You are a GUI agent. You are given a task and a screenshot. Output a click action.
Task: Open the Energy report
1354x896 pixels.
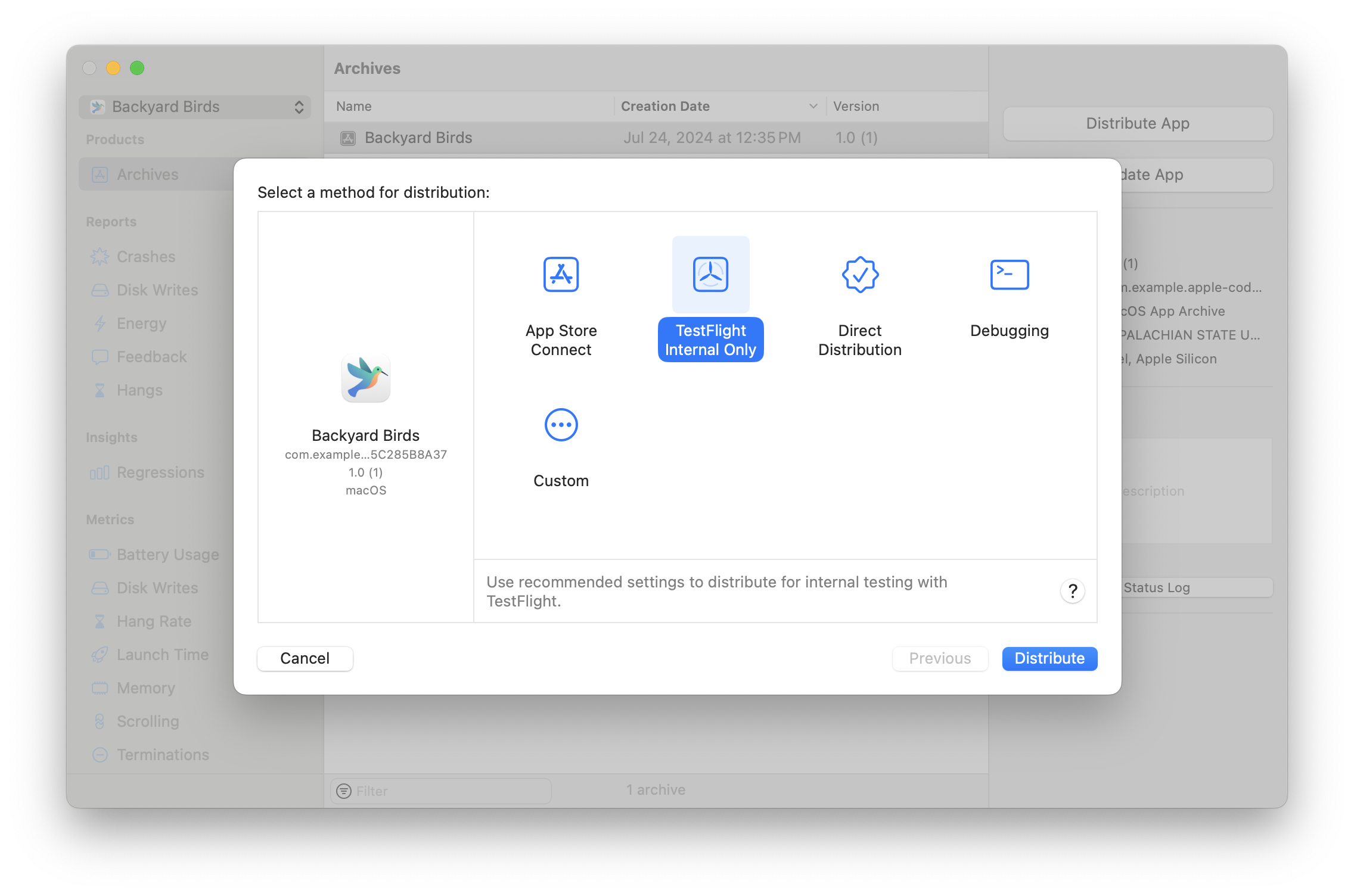click(x=141, y=323)
